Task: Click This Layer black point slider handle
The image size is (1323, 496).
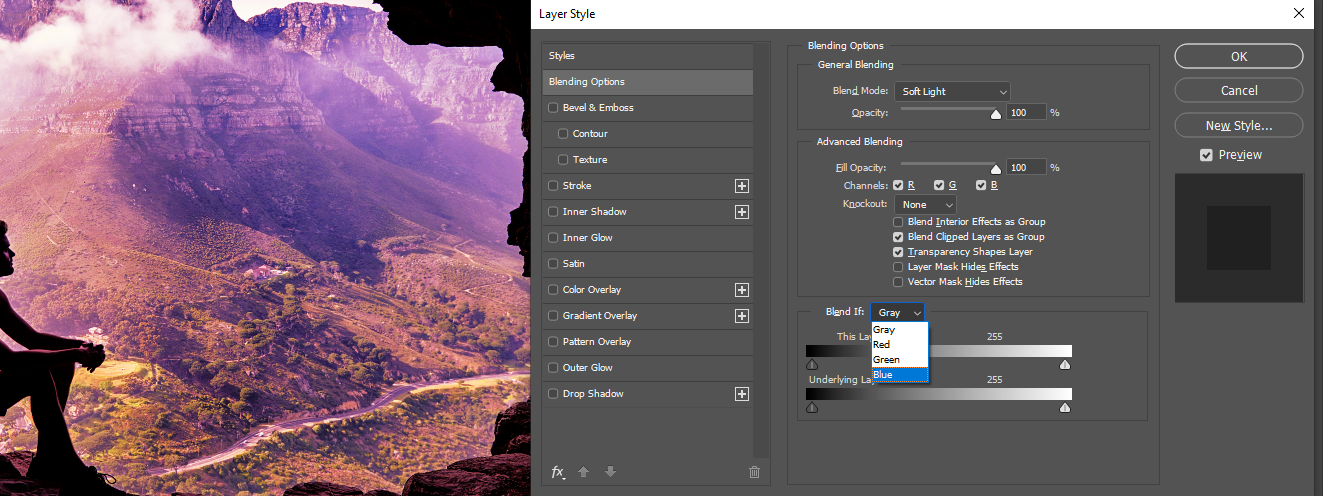Action: click(x=811, y=365)
